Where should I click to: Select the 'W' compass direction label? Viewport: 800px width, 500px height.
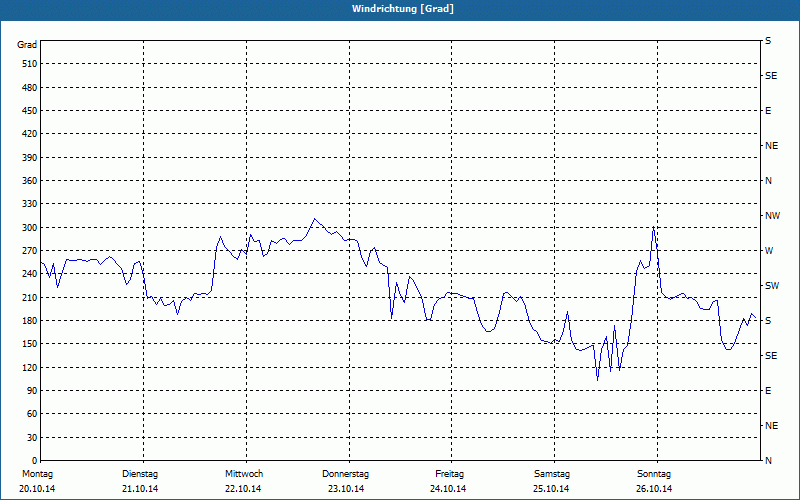pos(769,251)
